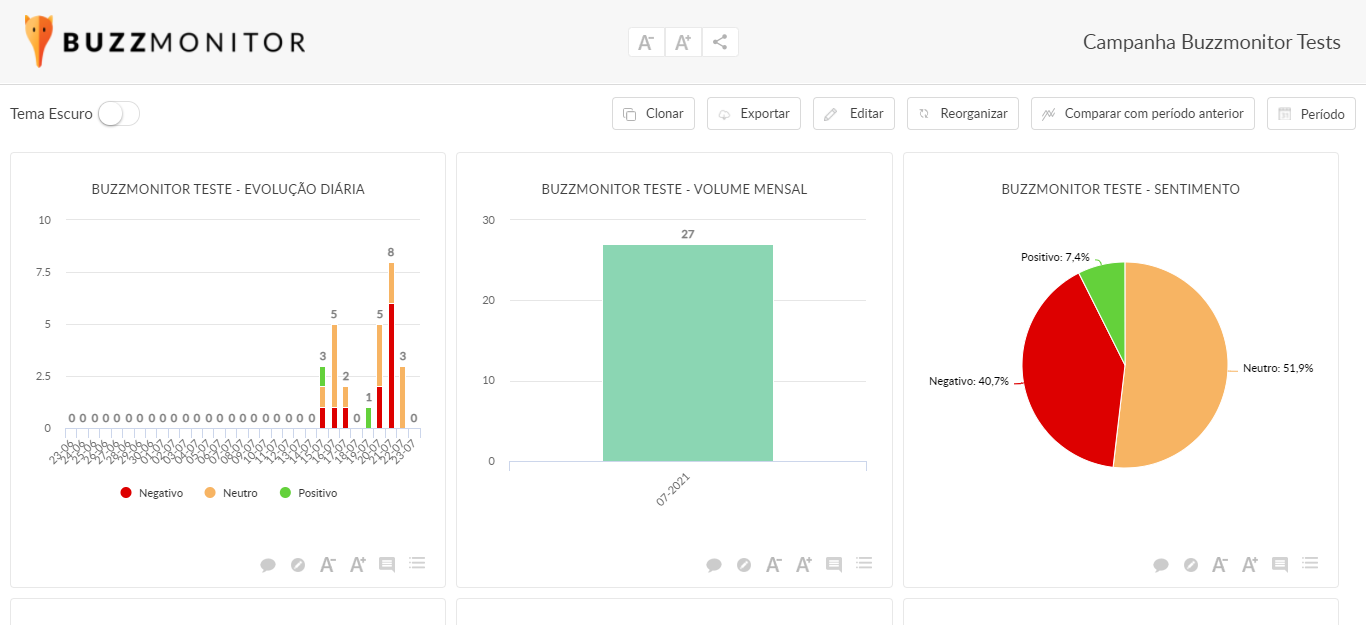This screenshot has width=1366, height=625.
Task: Click the Editar button
Action: point(855,114)
